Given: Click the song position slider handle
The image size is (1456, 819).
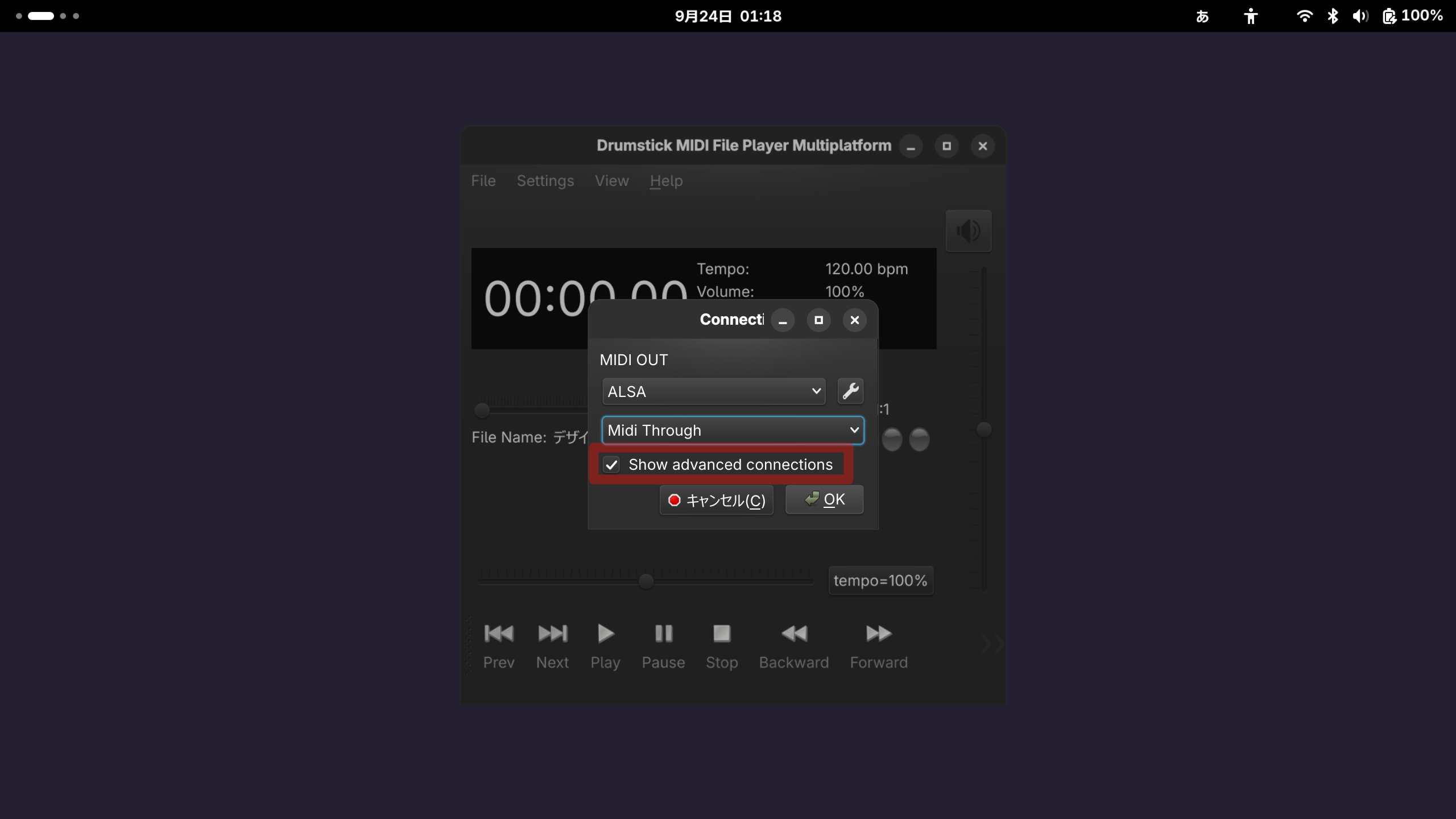Looking at the screenshot, I should pyautogui.click(x=482, y=410).
